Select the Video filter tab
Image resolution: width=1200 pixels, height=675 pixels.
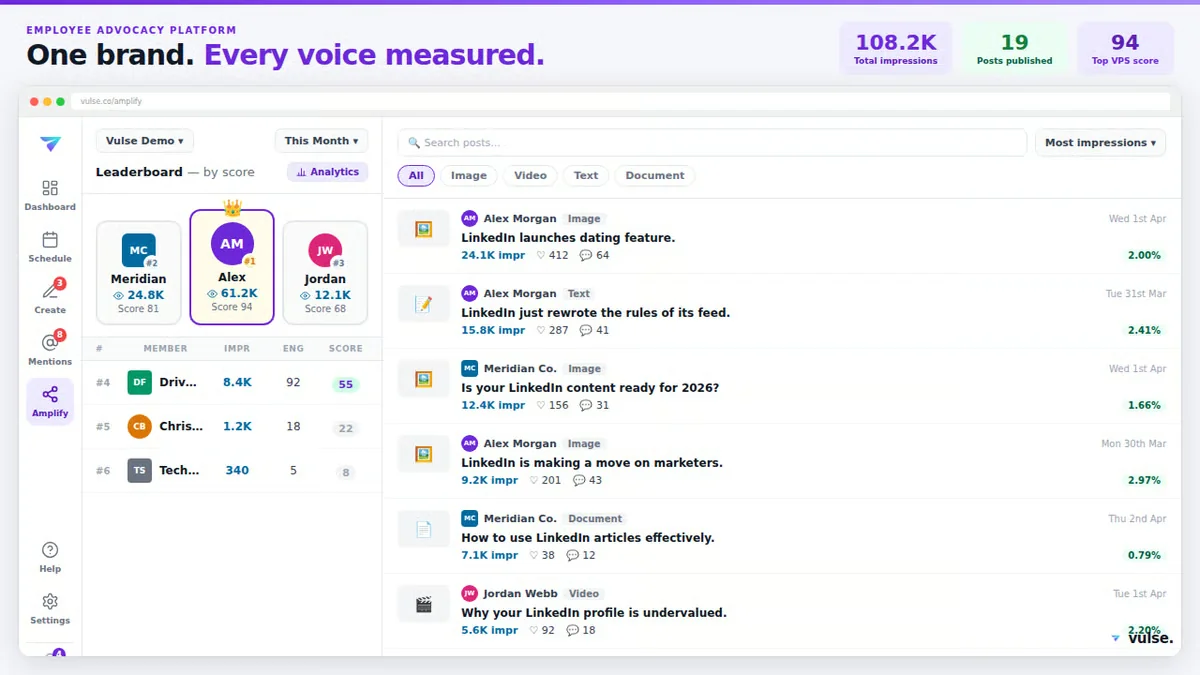[x=530, y=175]
